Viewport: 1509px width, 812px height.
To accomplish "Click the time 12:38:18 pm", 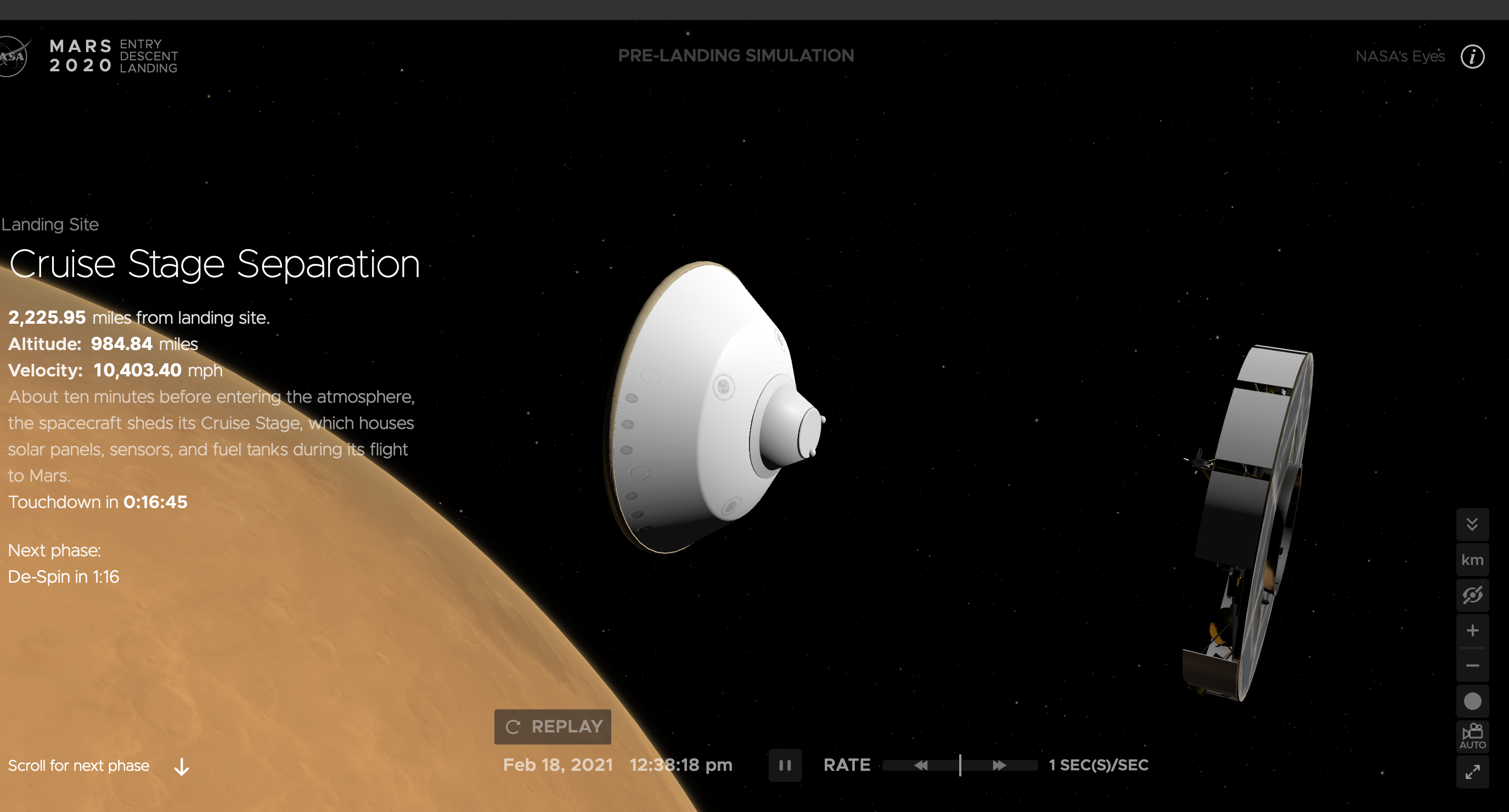I will click(x=680, y=765).
